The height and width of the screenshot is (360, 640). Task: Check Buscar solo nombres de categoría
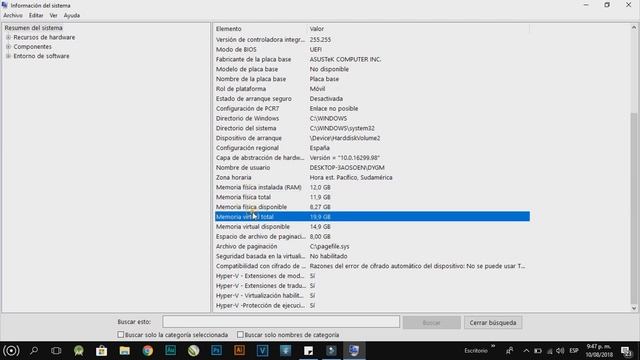pyautogui.click(x=240, y=335)
